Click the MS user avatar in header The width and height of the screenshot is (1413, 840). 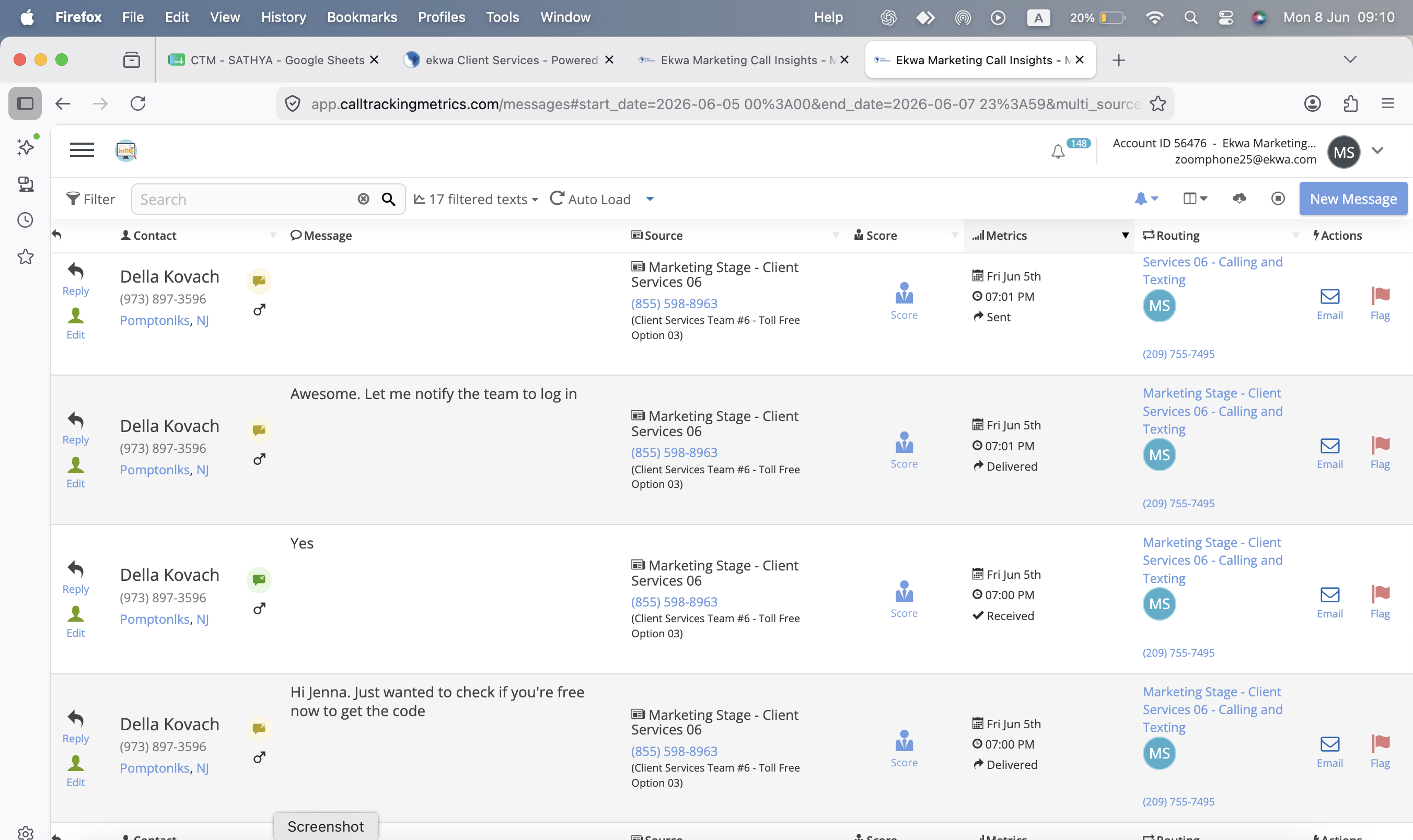click(x=1344, y=151)
